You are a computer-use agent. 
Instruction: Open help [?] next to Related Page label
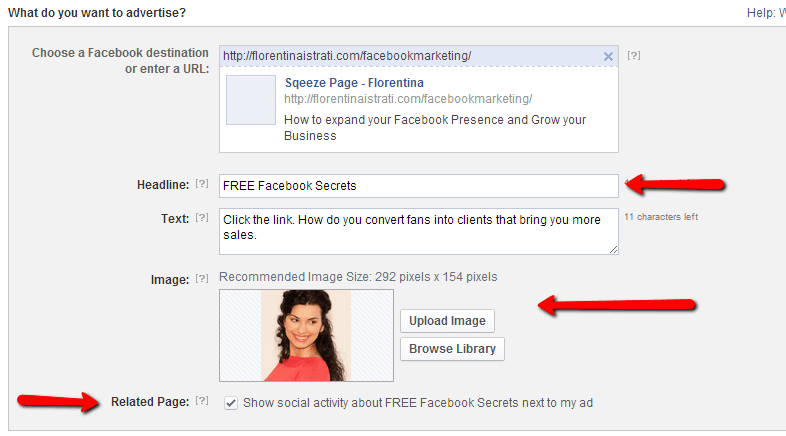click(x=202, y=401)
